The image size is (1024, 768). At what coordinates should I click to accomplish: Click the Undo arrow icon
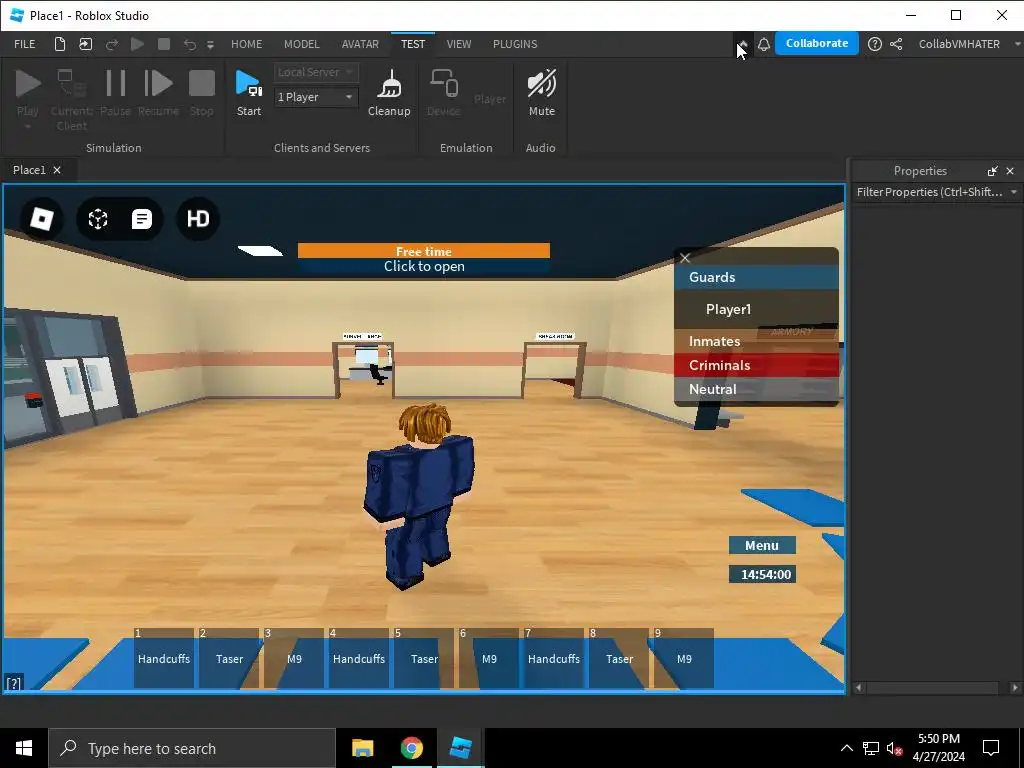(x=189, y=44)
